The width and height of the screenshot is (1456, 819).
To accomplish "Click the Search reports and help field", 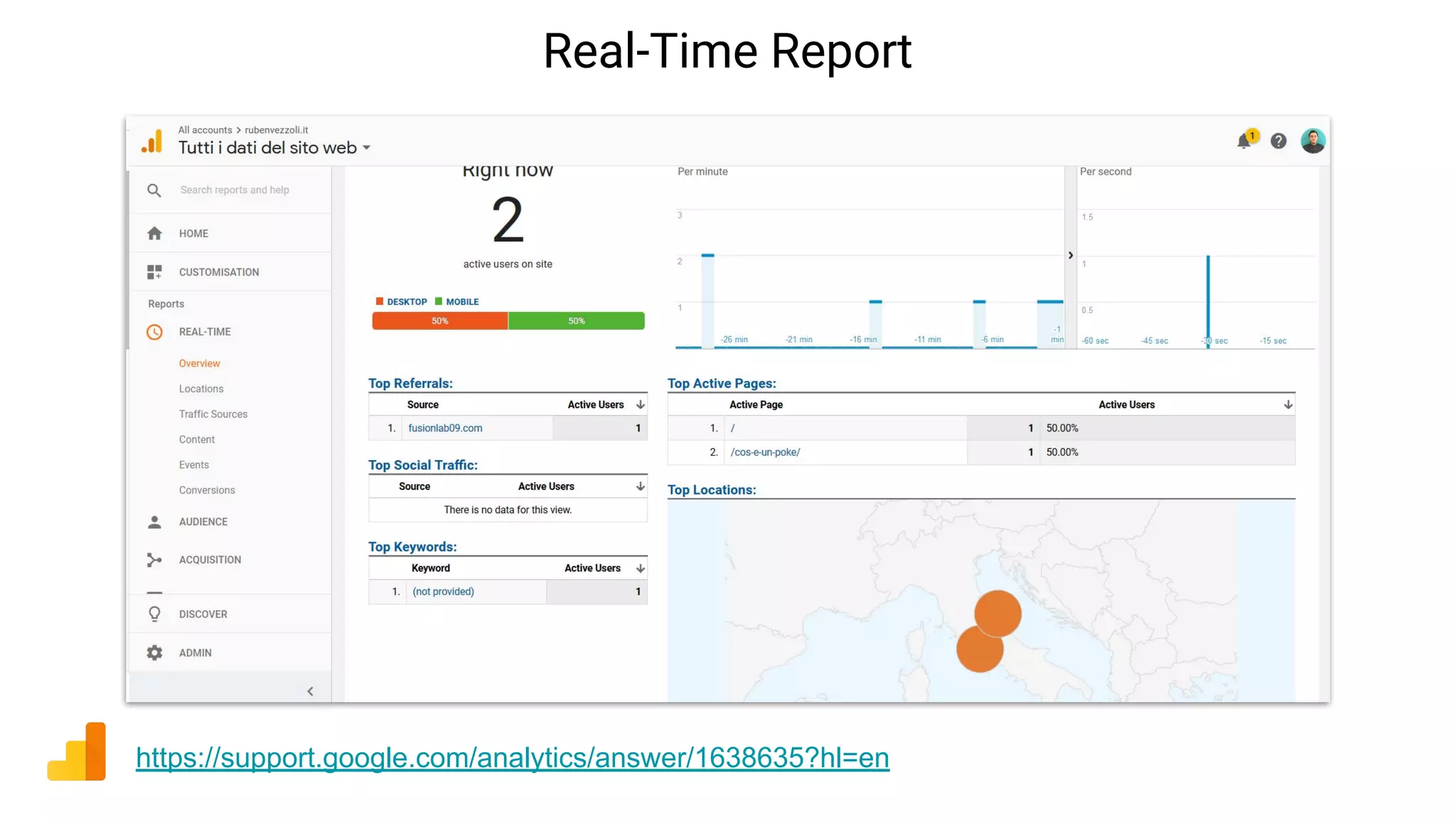I will point(235,190).
